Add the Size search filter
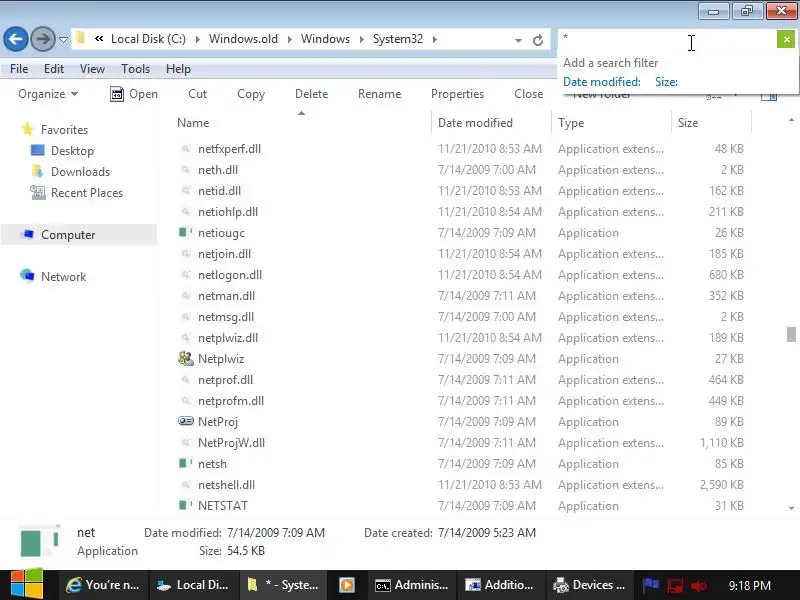Image resolution: width=800 pixels, height=600 pixels. point(666,82)
